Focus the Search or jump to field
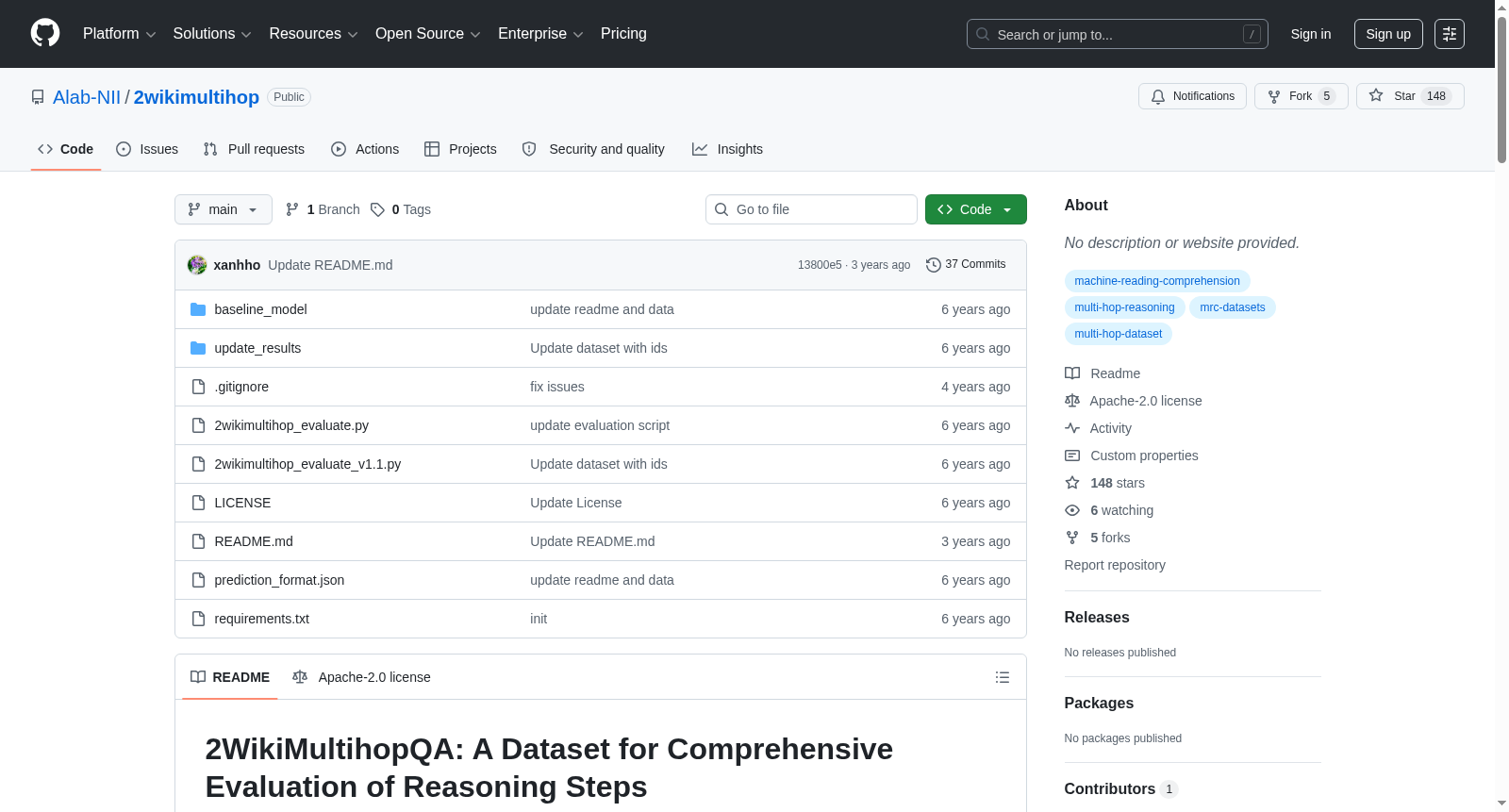This screenshot has width=1509, height=812. [1118, 34]
